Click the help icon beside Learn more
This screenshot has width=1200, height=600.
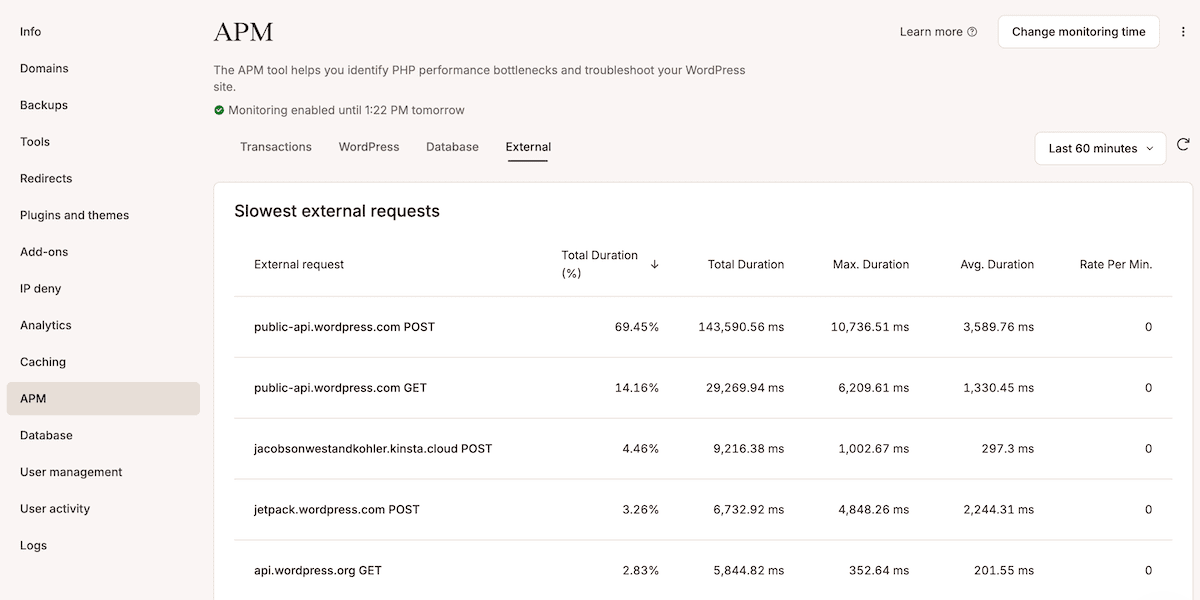tap(971, 31)
